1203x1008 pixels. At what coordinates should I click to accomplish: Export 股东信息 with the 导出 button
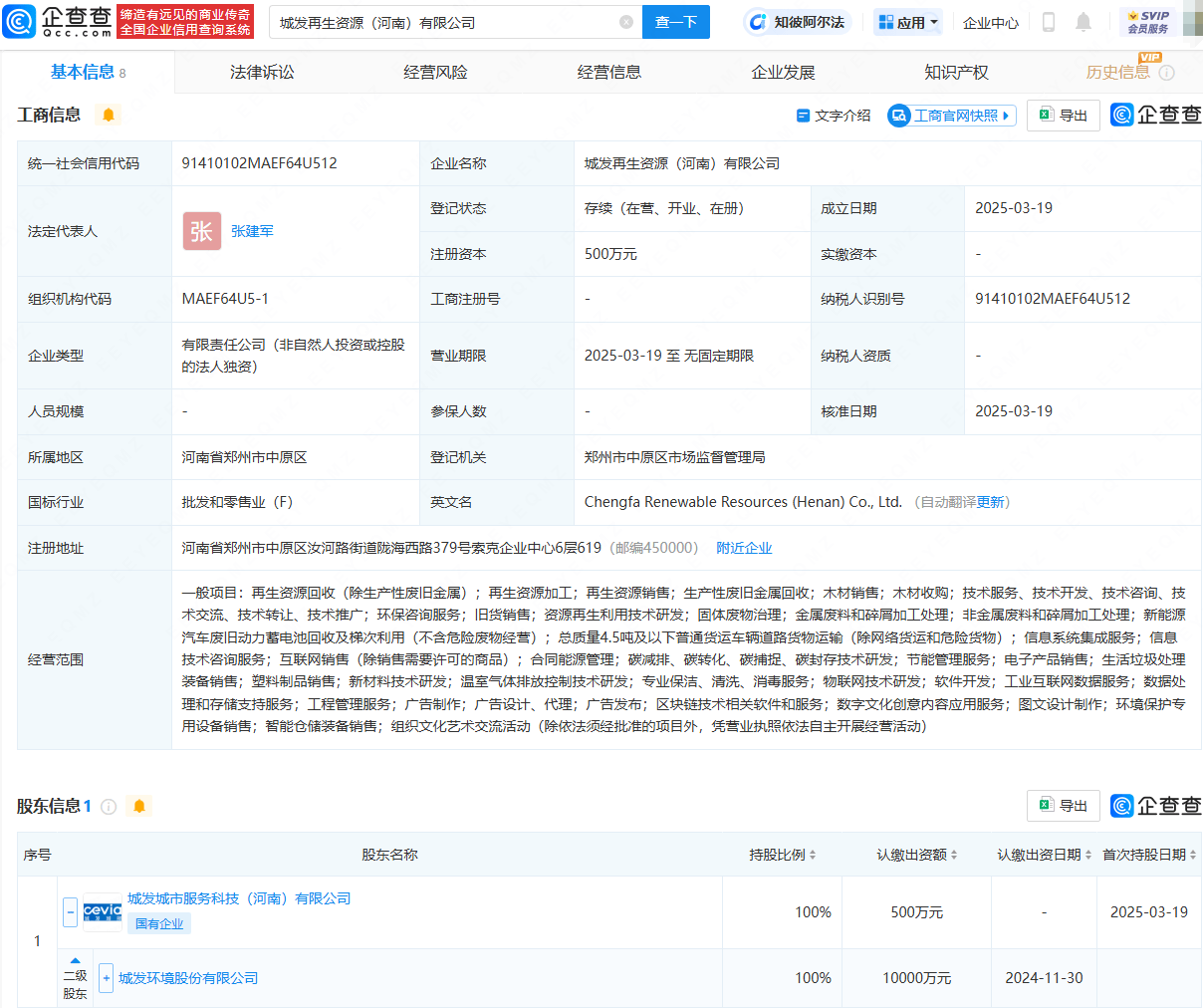(1064, 806)
